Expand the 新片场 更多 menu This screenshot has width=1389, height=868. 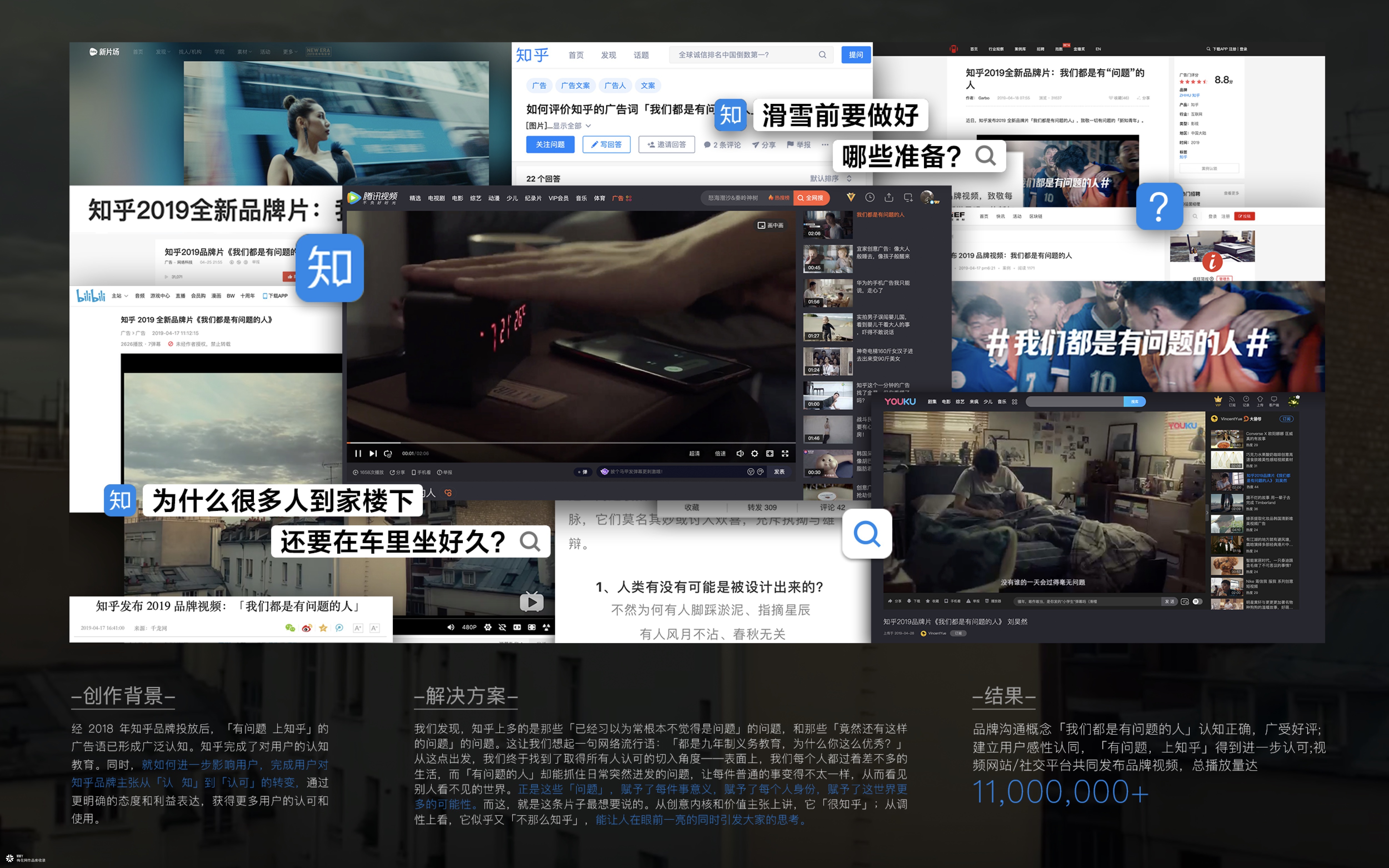point(290,52)
